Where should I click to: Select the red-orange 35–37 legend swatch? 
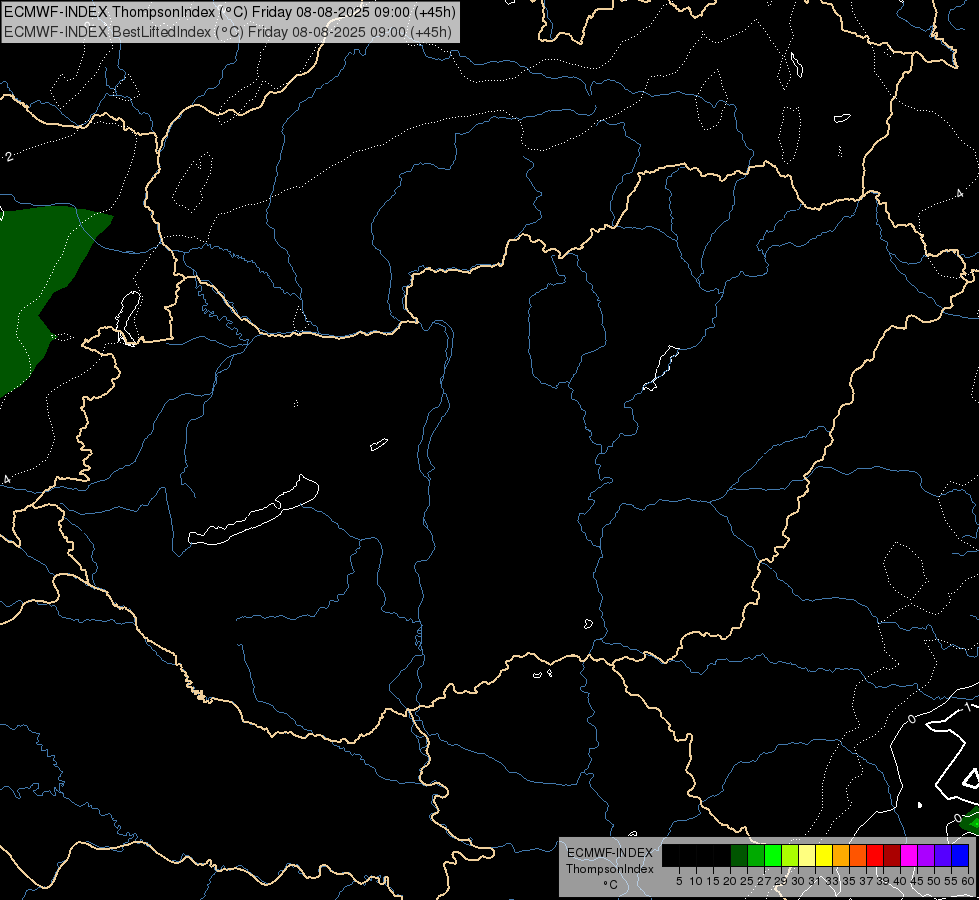858,856
